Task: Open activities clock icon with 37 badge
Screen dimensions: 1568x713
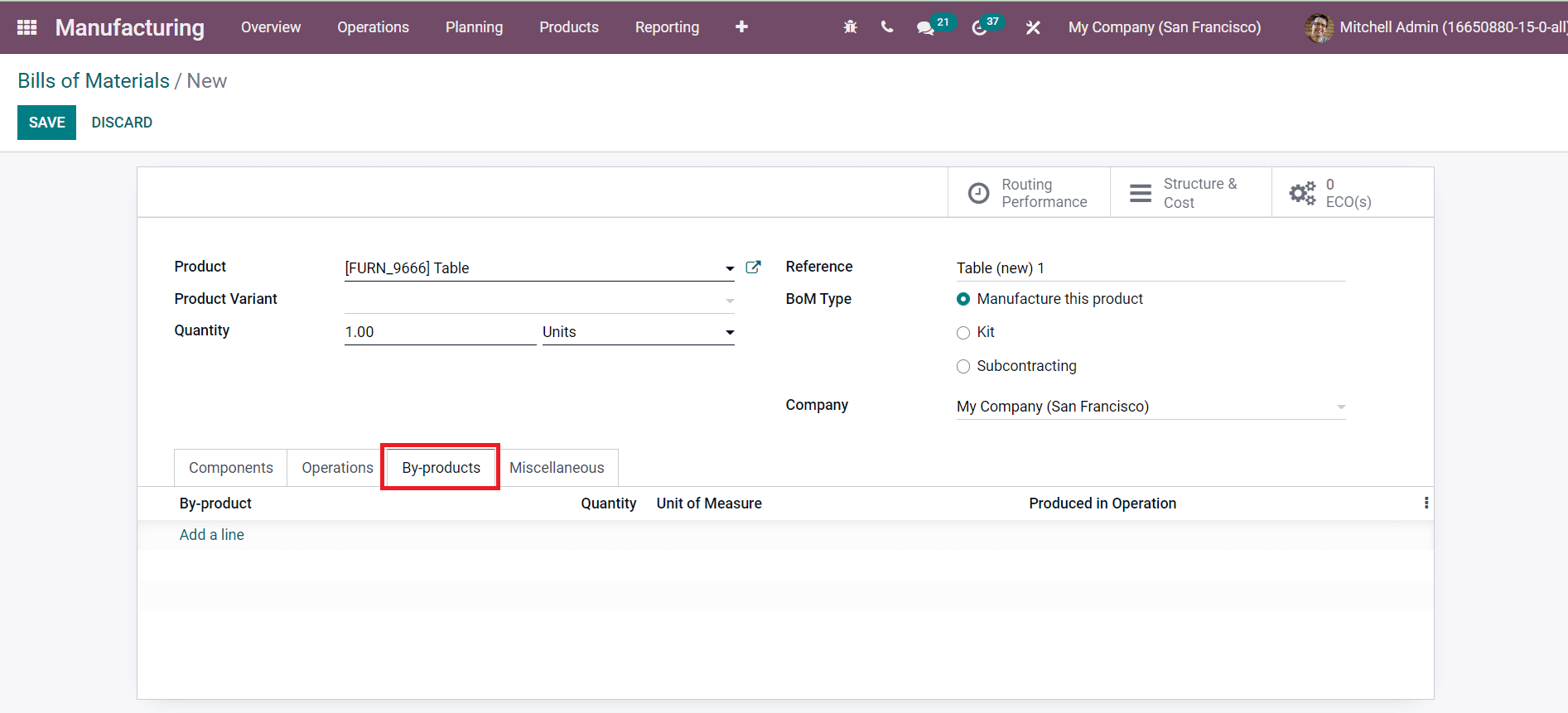Action: click(x=979, y=27)
